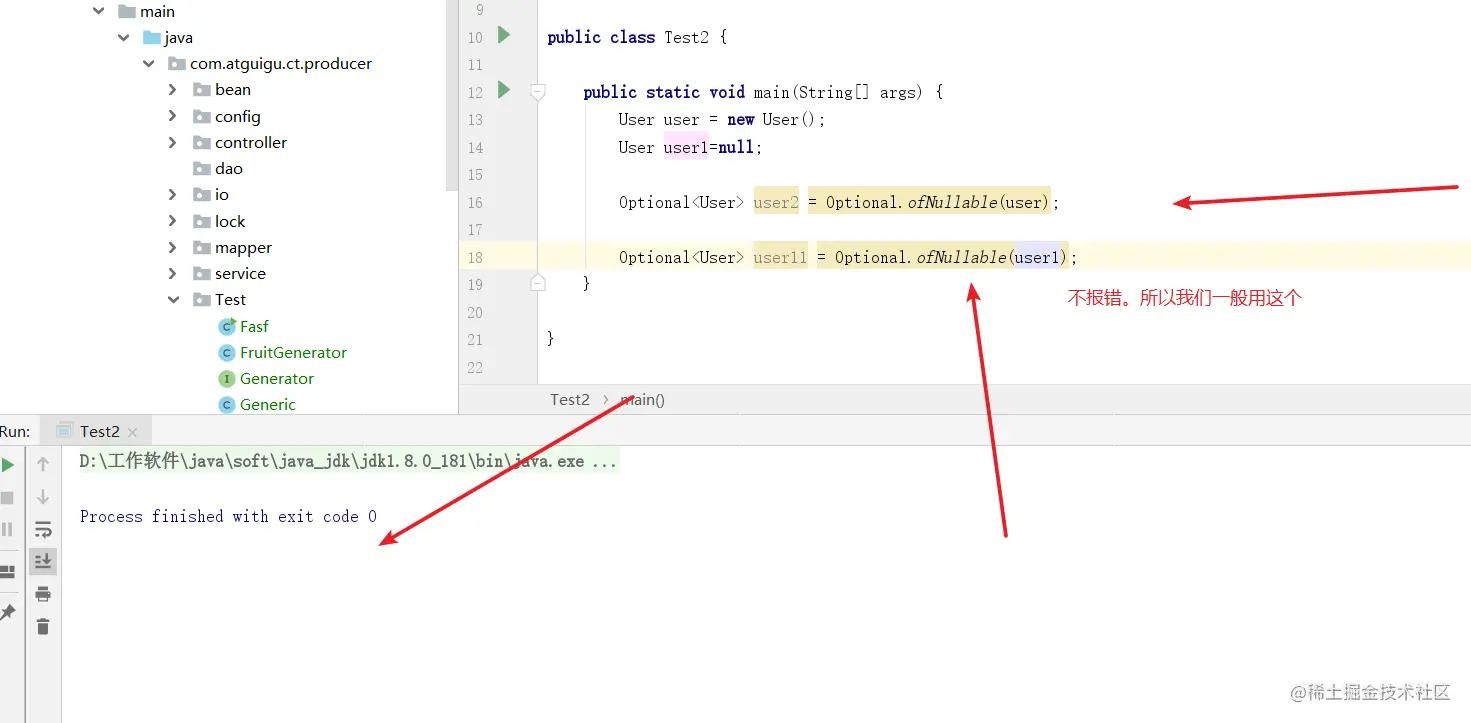1471x723 pixels.
Task: Click the main() breadcrumb
Action: 642,399
